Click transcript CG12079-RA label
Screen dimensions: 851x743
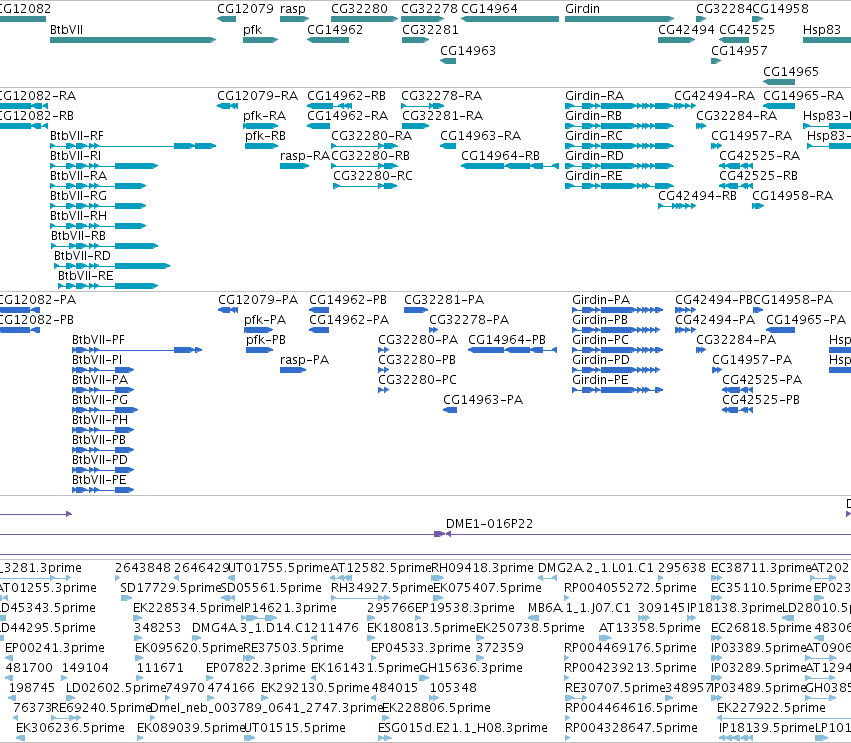pos(257,96)
